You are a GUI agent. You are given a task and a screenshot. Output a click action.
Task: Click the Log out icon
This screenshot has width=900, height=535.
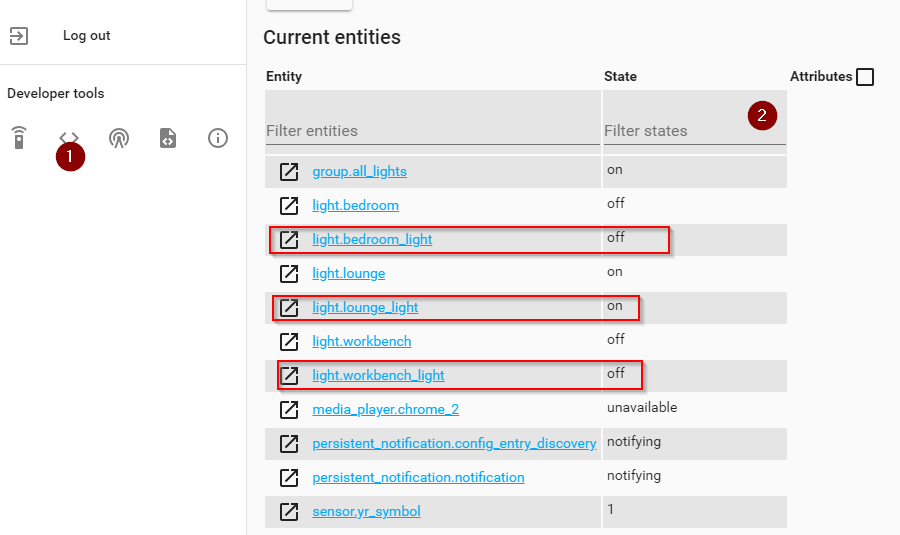click(19, 36)
